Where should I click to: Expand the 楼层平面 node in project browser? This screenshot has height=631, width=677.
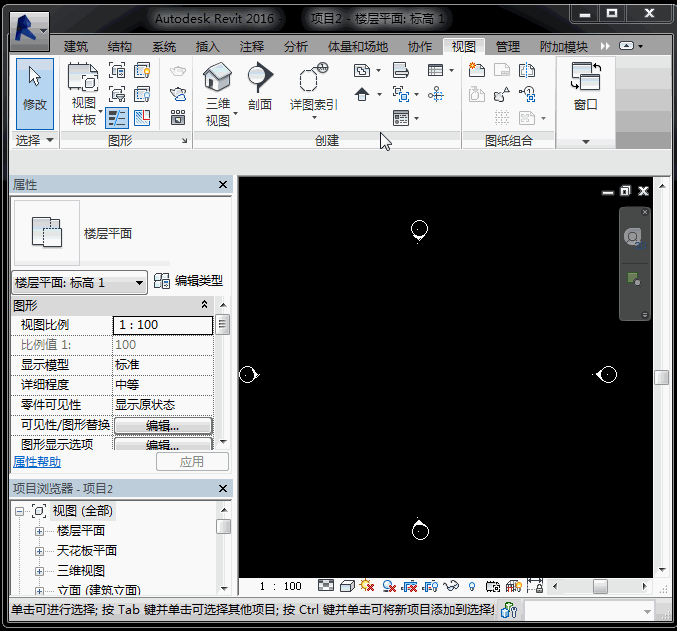[40, 531]
